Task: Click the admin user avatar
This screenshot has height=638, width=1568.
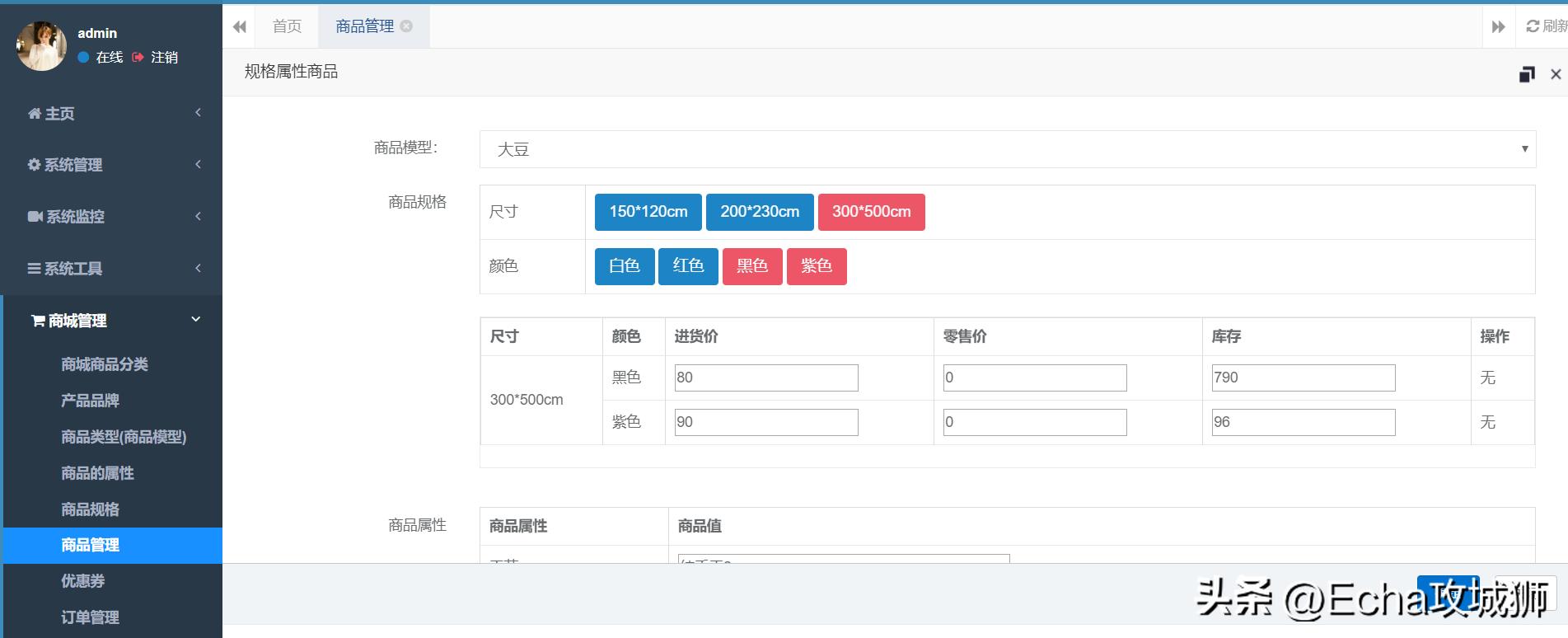Action: [x=41, y=46]
